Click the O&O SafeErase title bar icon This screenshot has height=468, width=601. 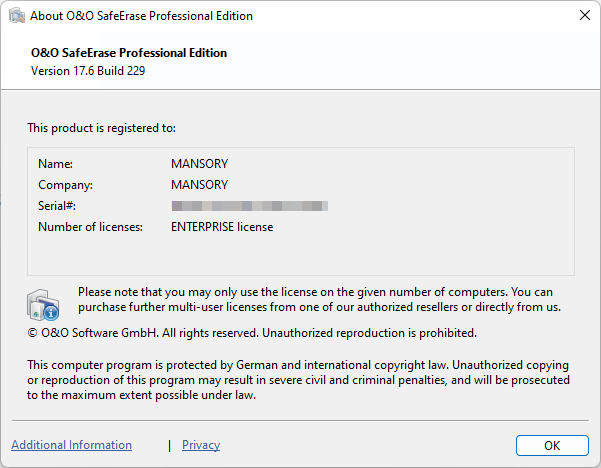point(16,16)
